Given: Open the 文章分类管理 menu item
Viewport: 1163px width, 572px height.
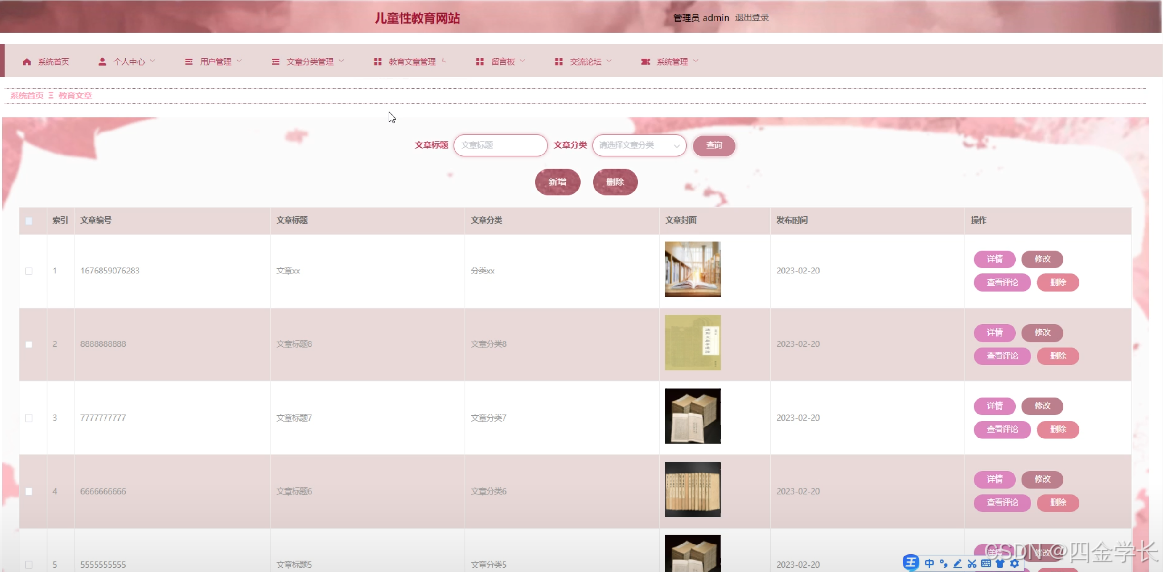Looking at the screenshot, I should (308, 62).
